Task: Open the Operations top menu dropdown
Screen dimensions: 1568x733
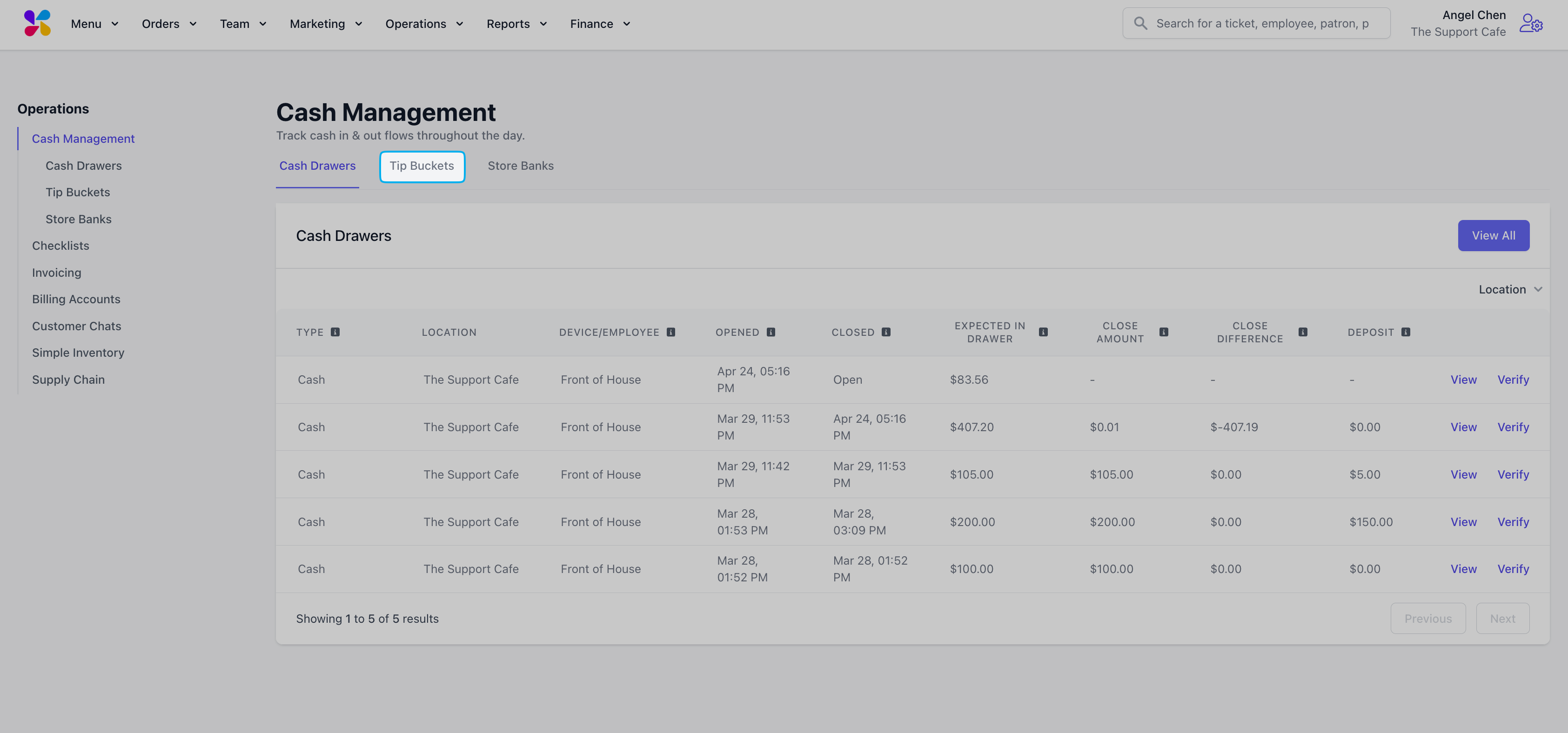Action: (424, 24)
